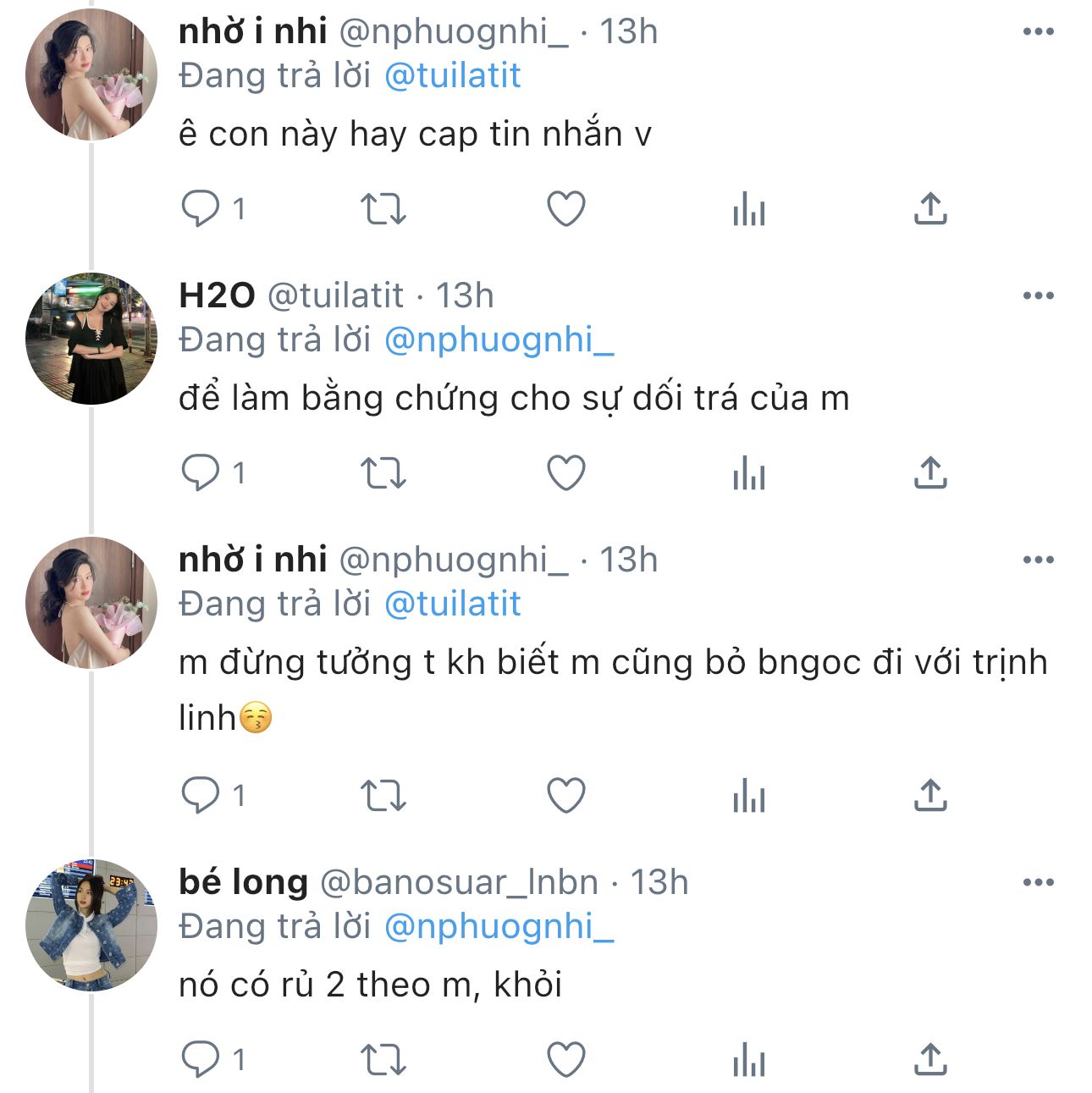Like the H2O tweet about dối trá
The width and height of the screenshot is (1092, 1093).
[566, 472]
